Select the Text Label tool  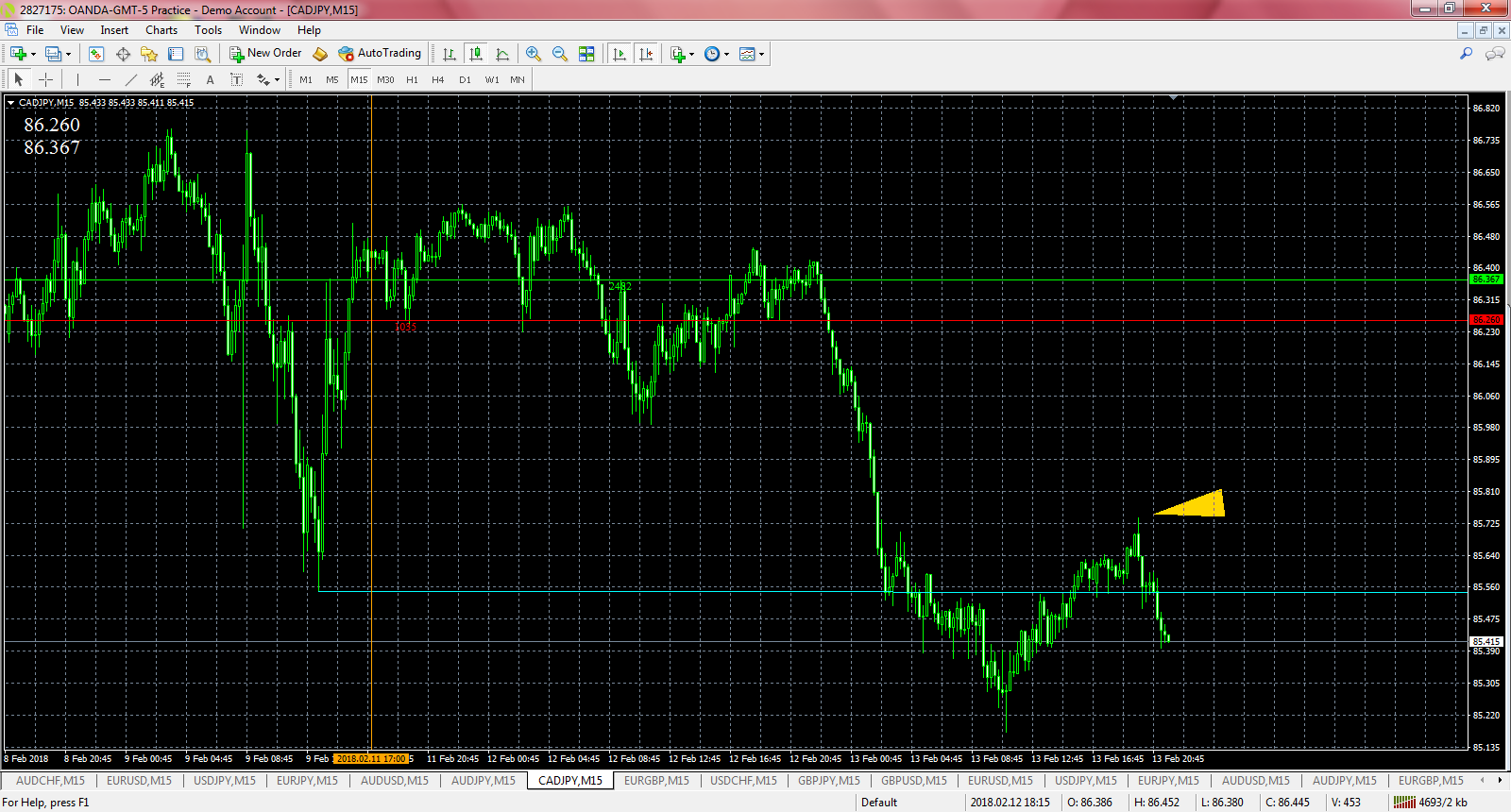236,79
